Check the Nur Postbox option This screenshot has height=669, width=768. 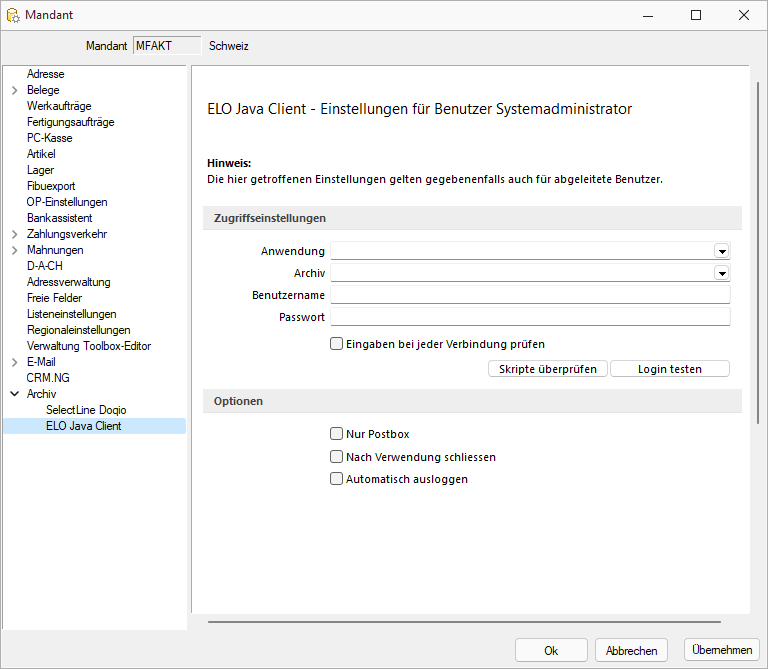click(x=336, y=433)
